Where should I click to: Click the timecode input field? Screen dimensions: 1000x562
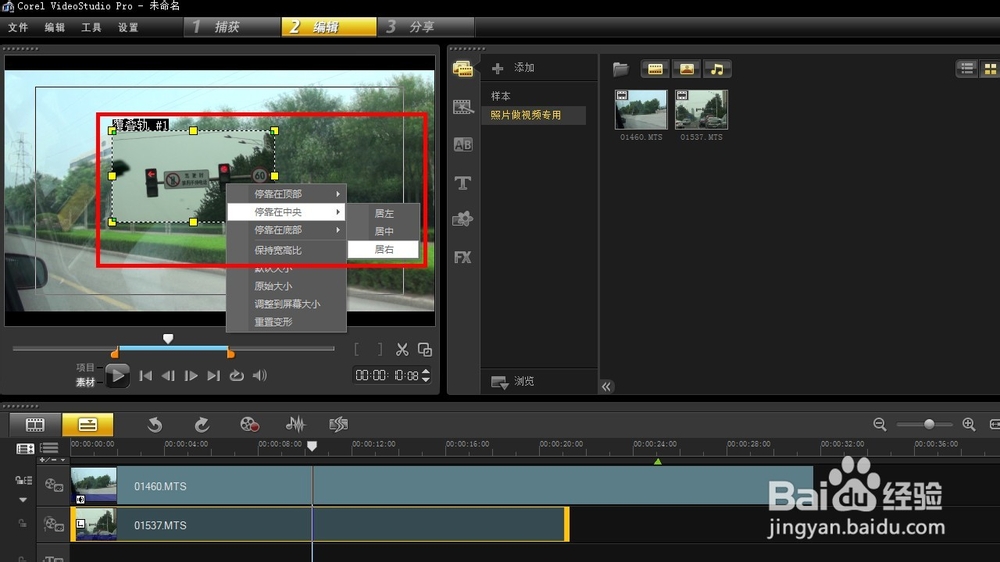tap(387, 376)
